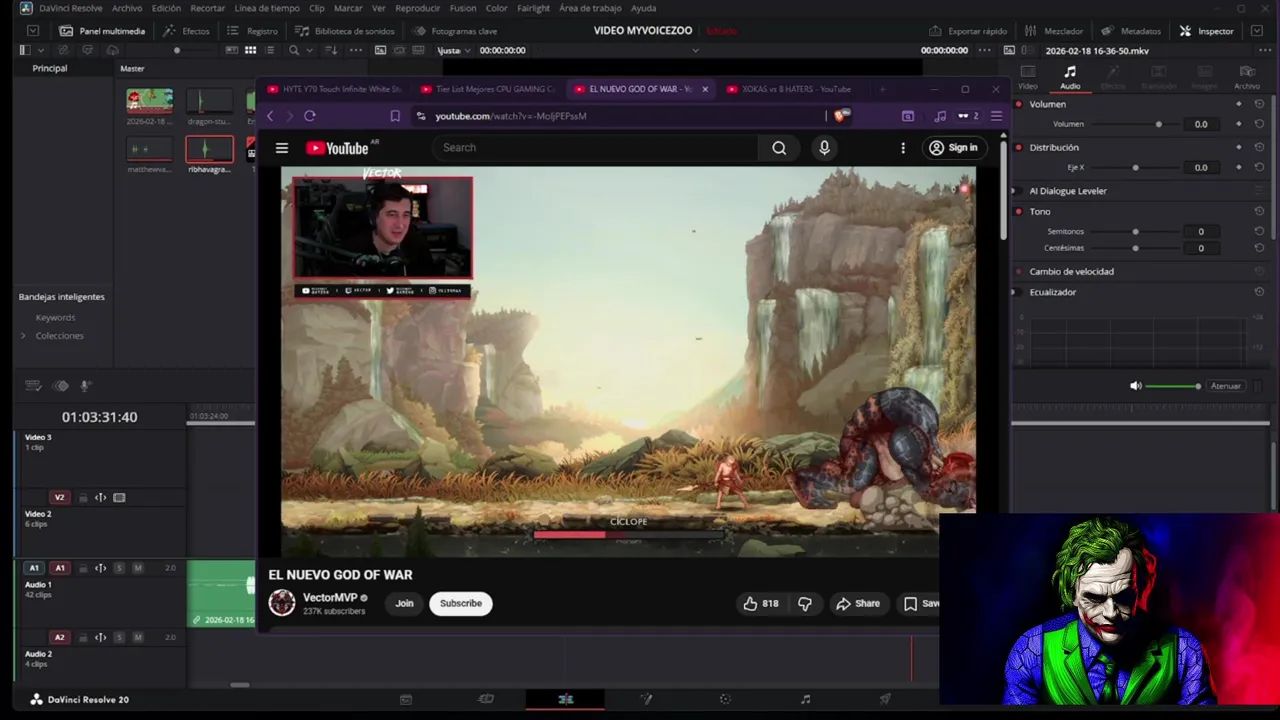Open the Metadatos panel
This screenshot has width=1280, height=720.
(1131, 31)
